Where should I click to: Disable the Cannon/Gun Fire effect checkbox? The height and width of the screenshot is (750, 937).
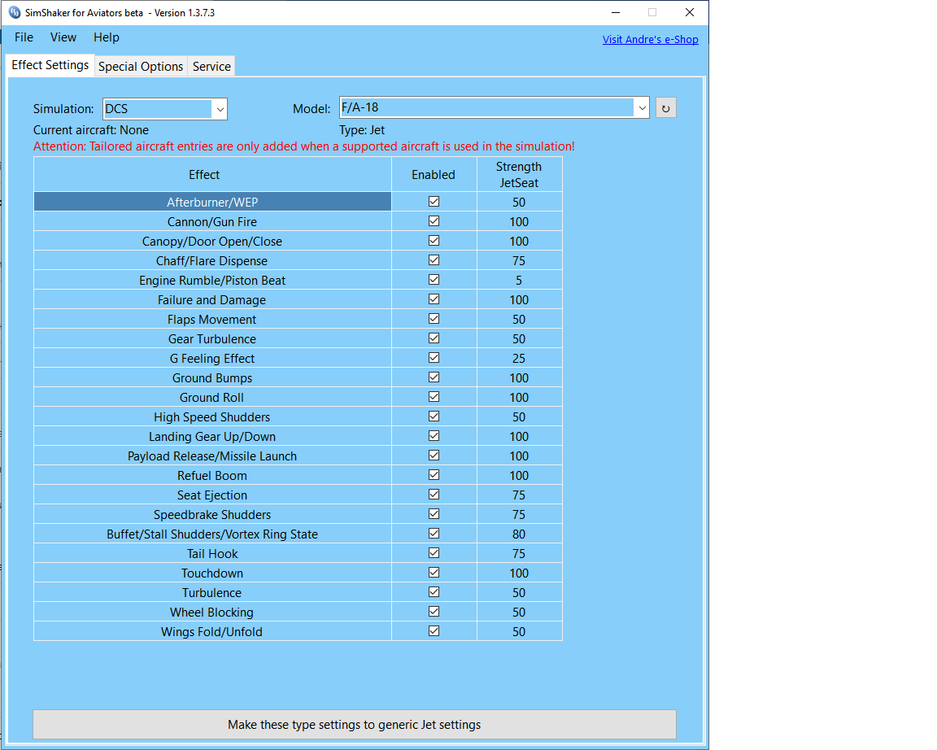coord(434,221)
